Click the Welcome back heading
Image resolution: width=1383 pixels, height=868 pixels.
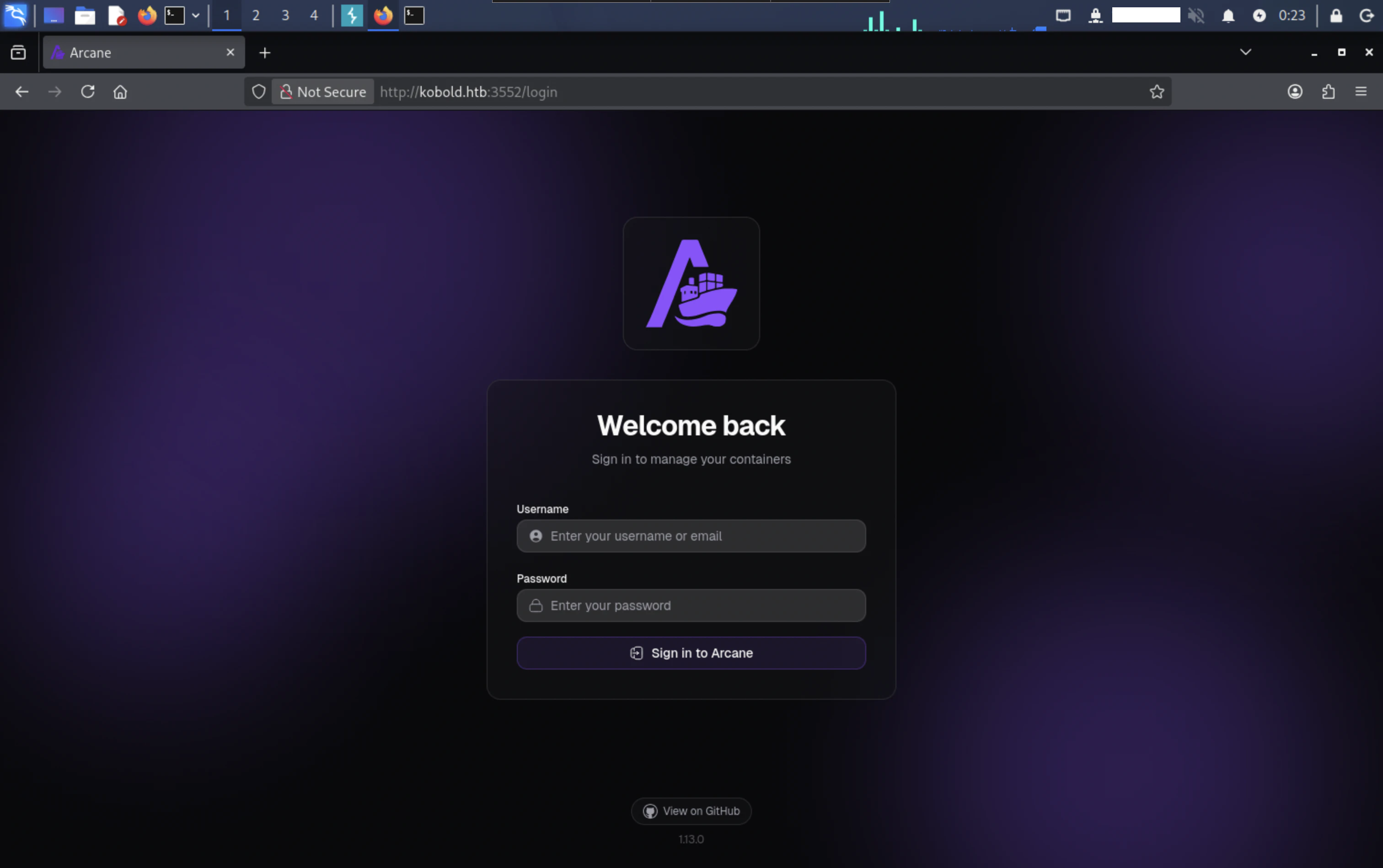point(691,425)
